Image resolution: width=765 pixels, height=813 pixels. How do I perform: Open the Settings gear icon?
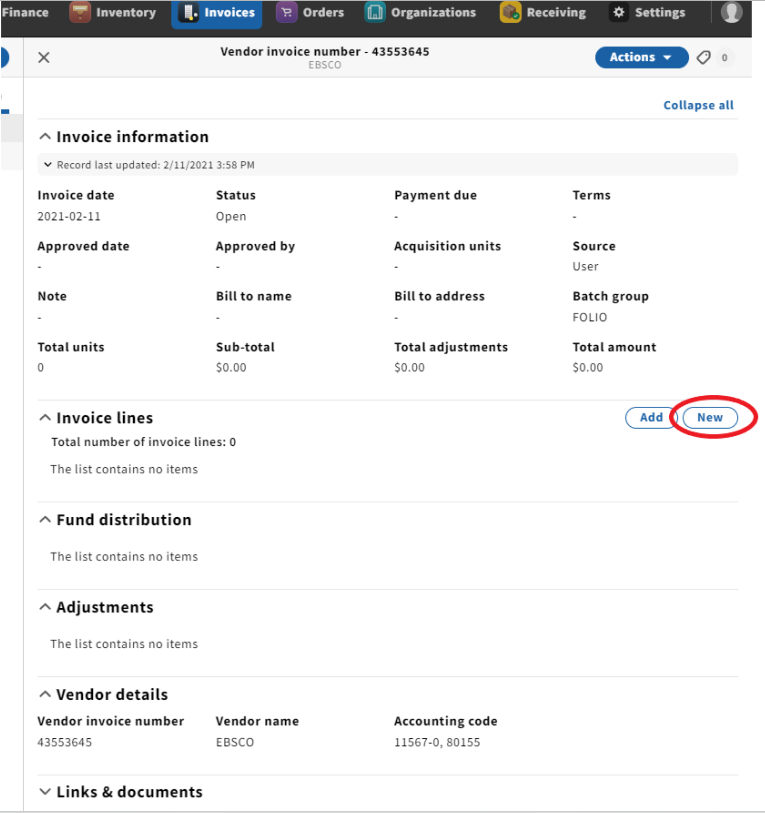click(x=619, y=12)
